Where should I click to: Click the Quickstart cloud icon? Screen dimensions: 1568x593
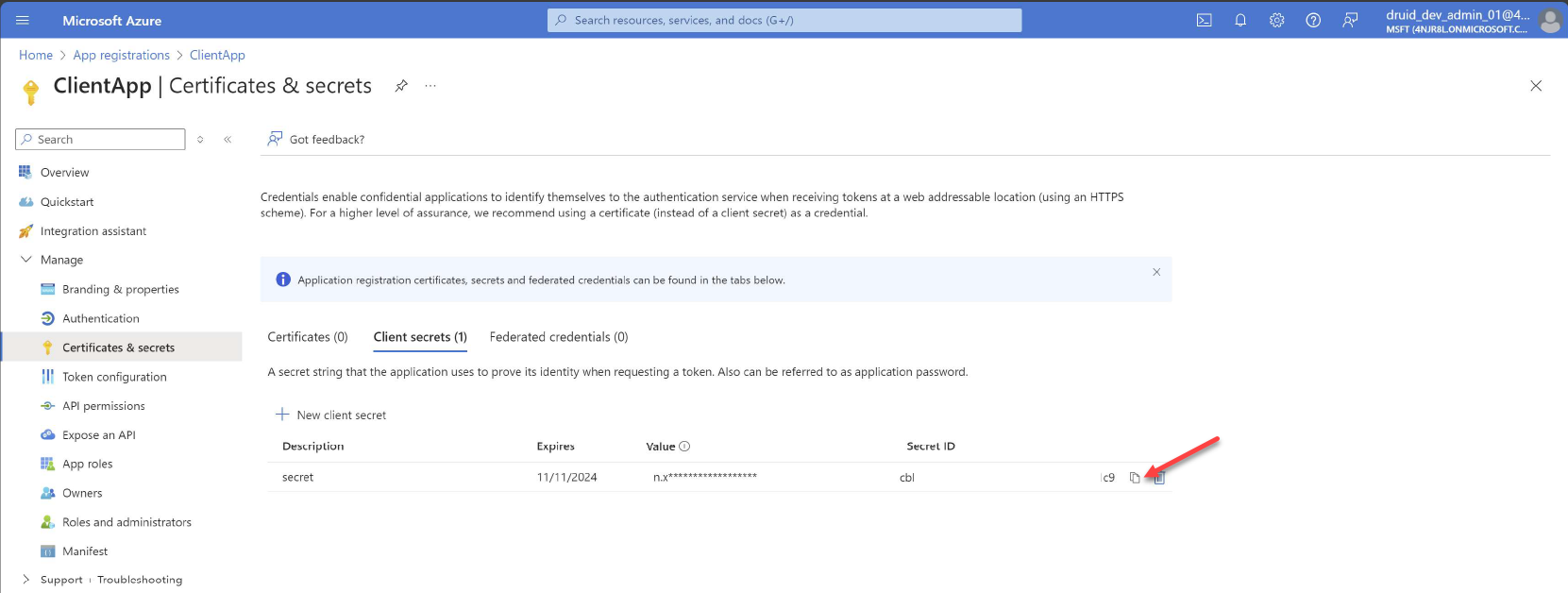(x=25, y=201)
